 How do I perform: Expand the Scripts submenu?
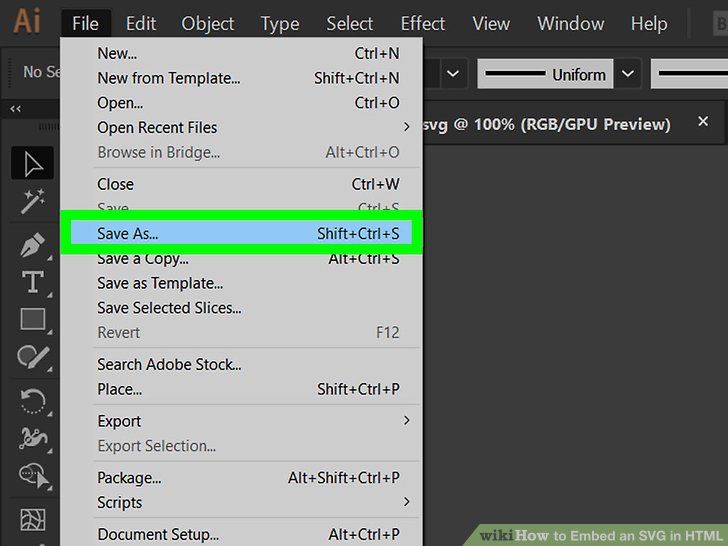point(241,502)
